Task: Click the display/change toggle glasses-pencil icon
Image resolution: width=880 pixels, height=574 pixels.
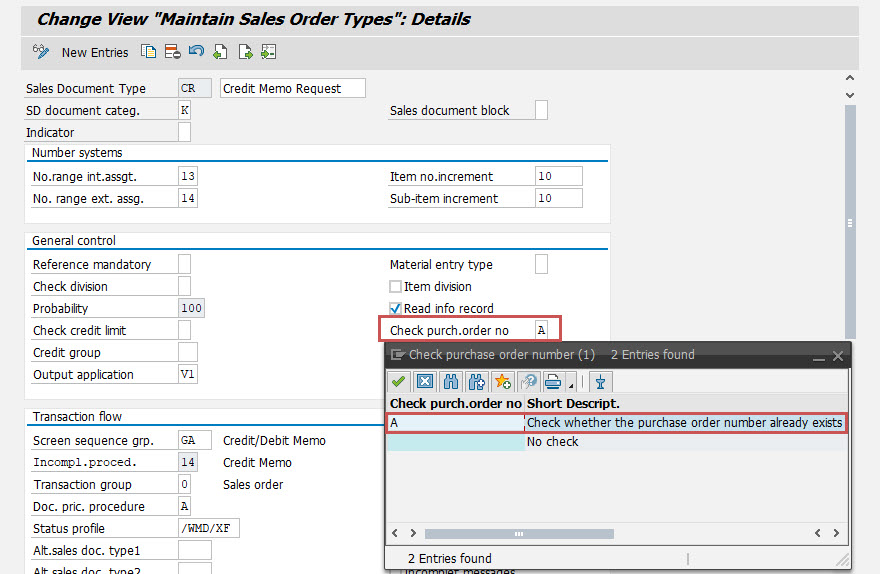Action: (x=41, y=52)
